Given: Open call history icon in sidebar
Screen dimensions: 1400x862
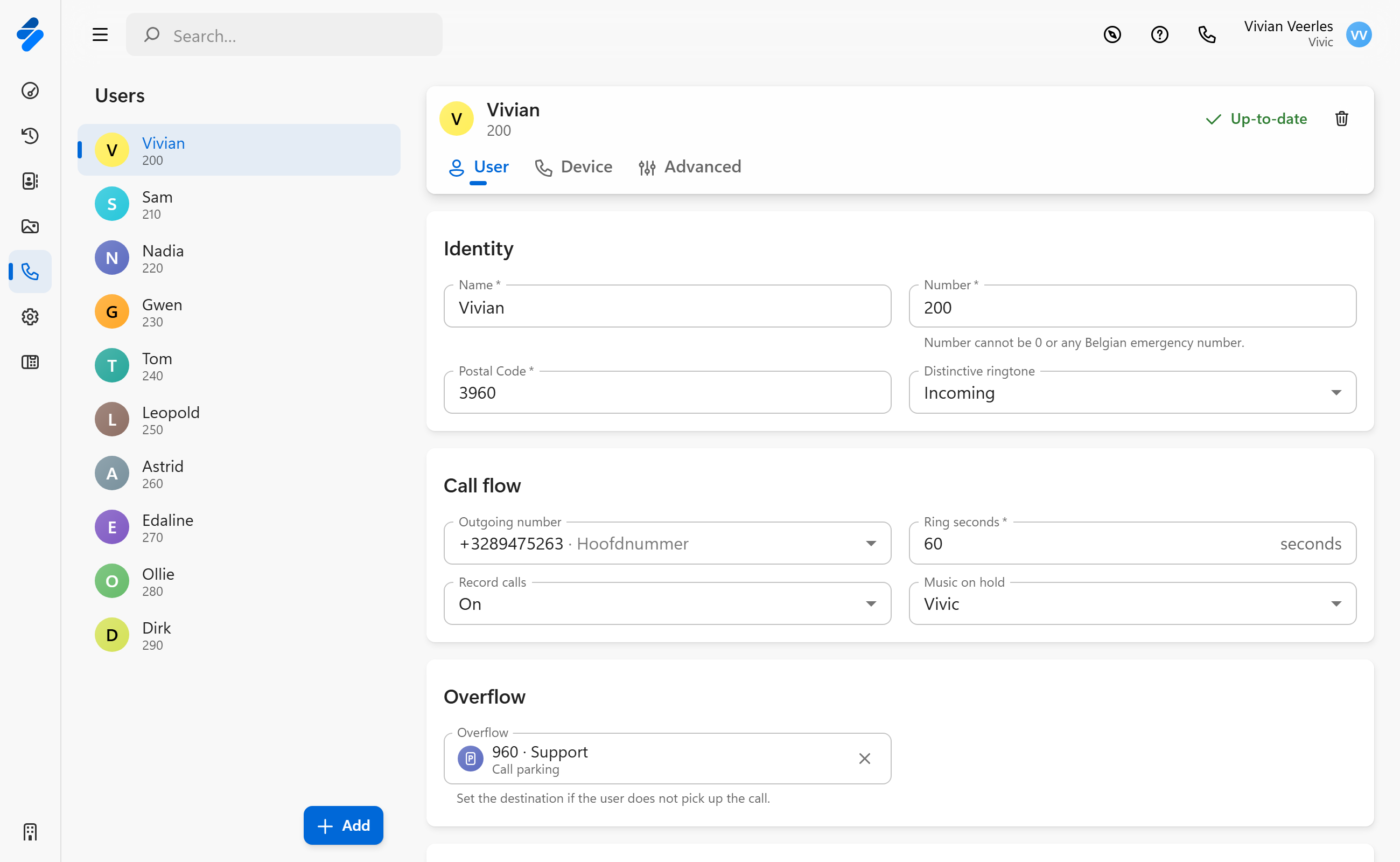Looking at the screenshot, I should [30, 136].
